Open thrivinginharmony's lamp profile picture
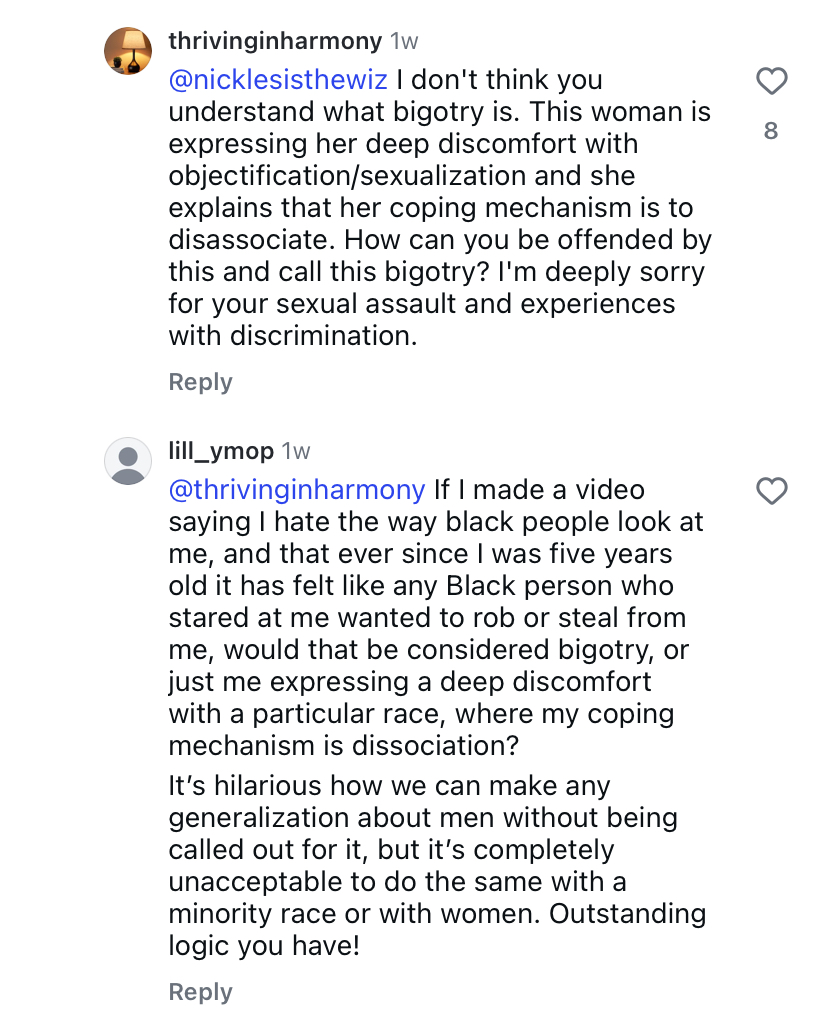 128,50
